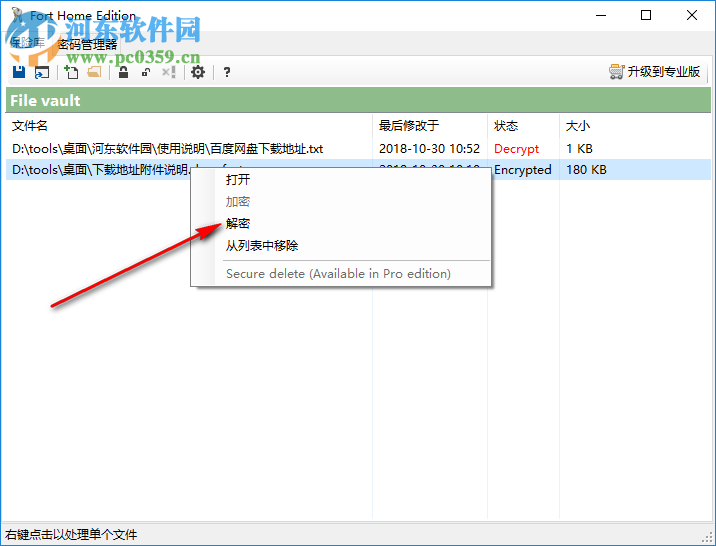Maximize the Fort Home Edition window
716x546 pixels.
pos(646,16)
